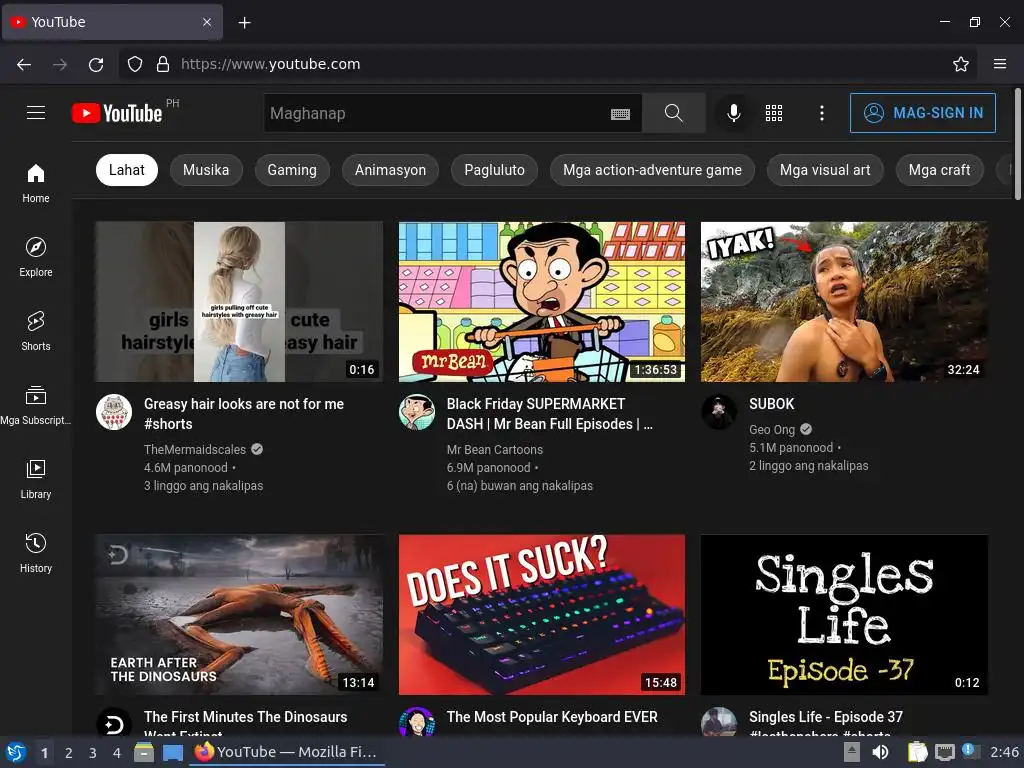Select the Lahat filter chip
The height and width of the screenshot is (768, 1024).
click(x=127, y=170)
